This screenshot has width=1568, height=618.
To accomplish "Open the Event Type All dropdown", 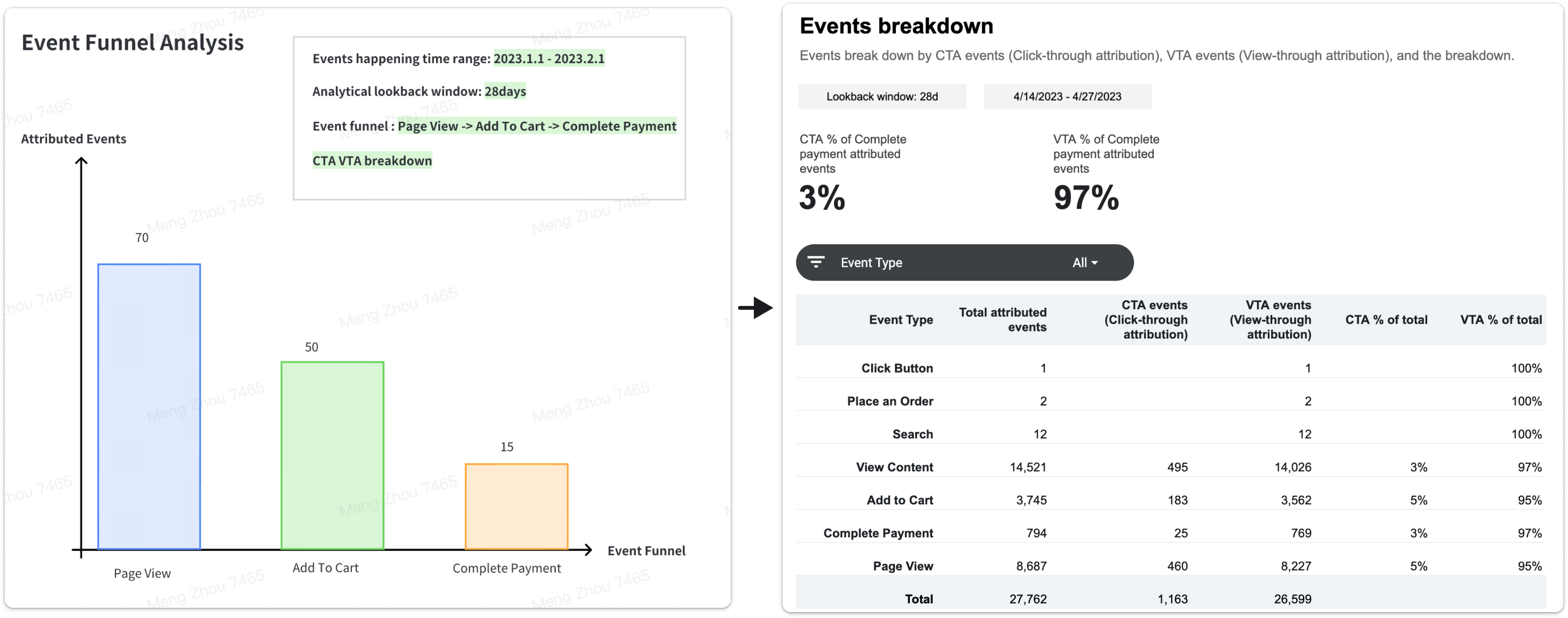I will [x=1085, y=262].
